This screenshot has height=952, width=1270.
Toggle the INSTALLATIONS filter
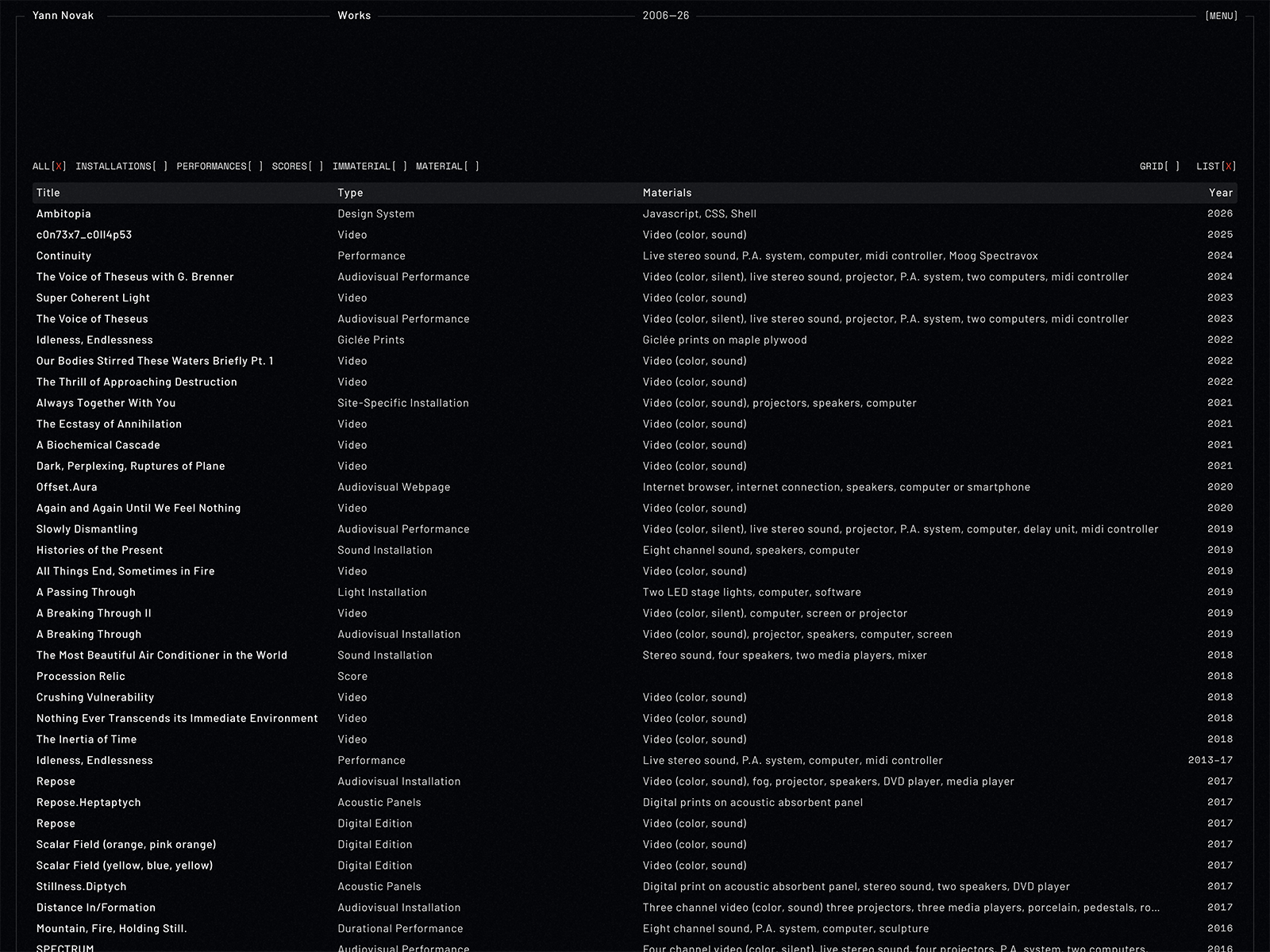[x=121, y=167]
